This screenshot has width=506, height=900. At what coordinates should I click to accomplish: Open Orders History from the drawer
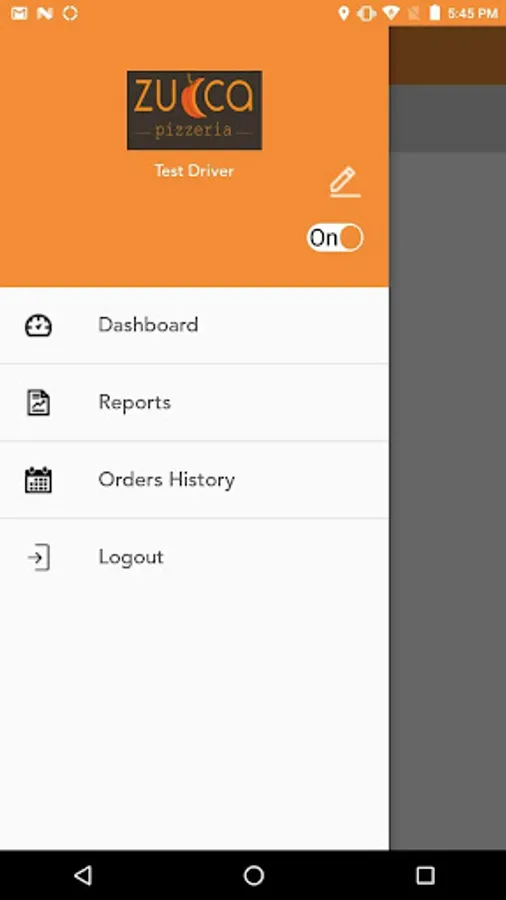tap(194, 480)
